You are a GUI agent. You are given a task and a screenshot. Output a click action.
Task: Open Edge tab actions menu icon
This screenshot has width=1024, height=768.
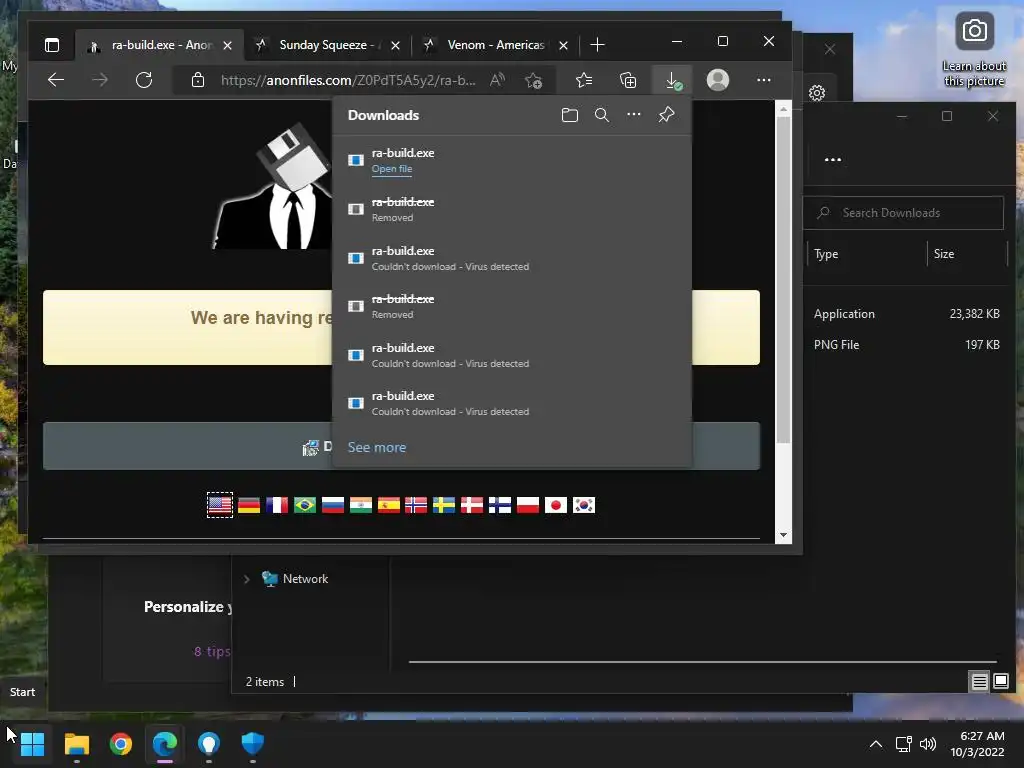pos(52,45)
